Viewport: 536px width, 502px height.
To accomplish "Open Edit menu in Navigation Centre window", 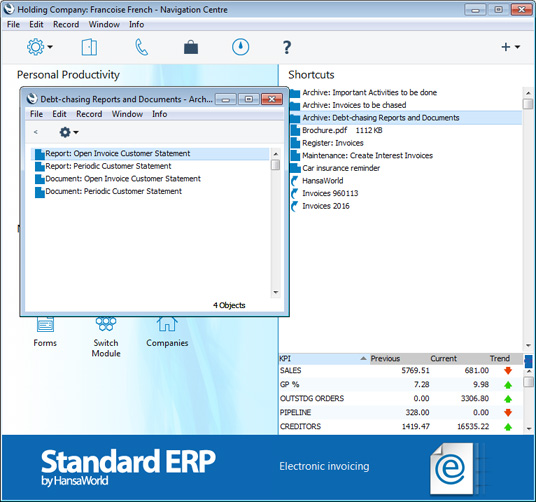I will tap(36, 25).
